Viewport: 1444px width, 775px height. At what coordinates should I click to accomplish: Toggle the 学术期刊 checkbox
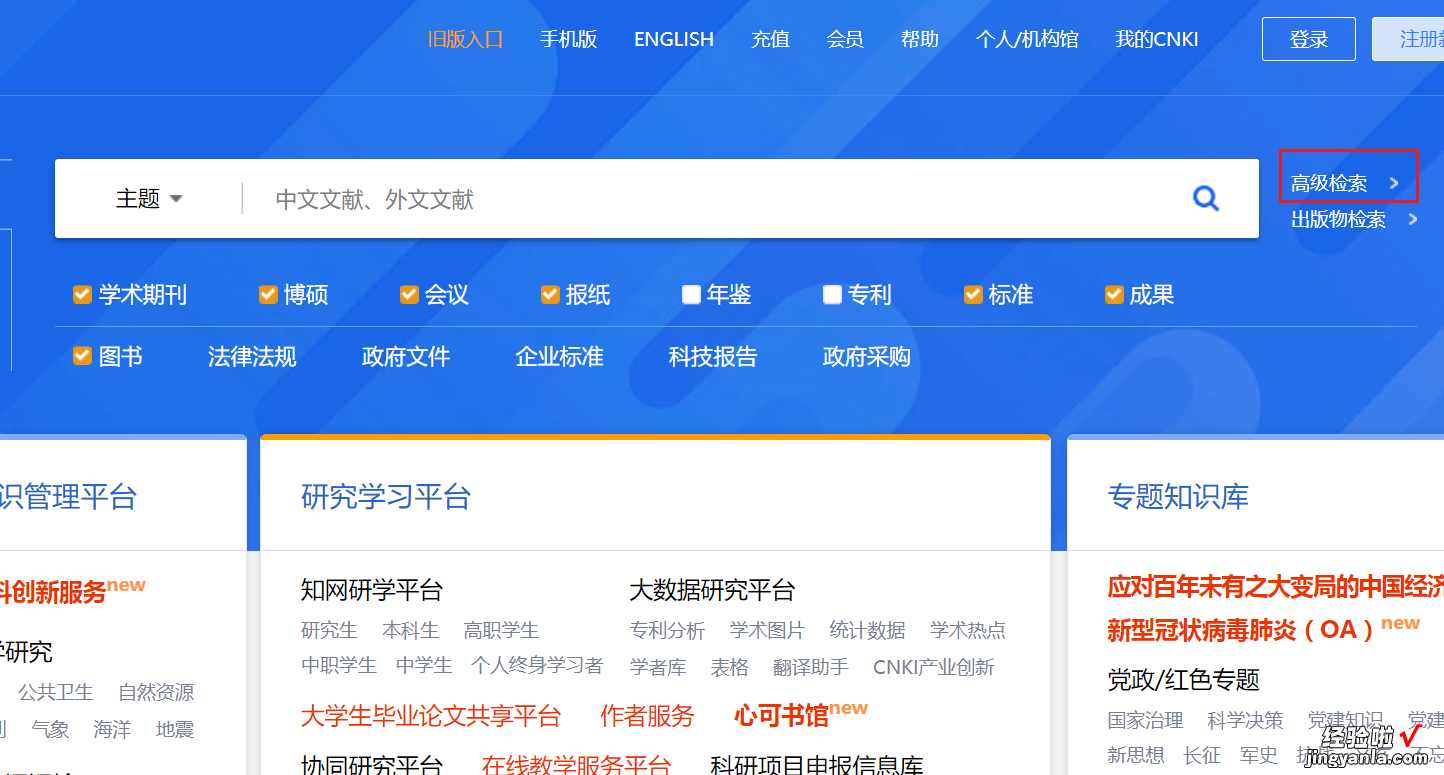click(82, 294)
